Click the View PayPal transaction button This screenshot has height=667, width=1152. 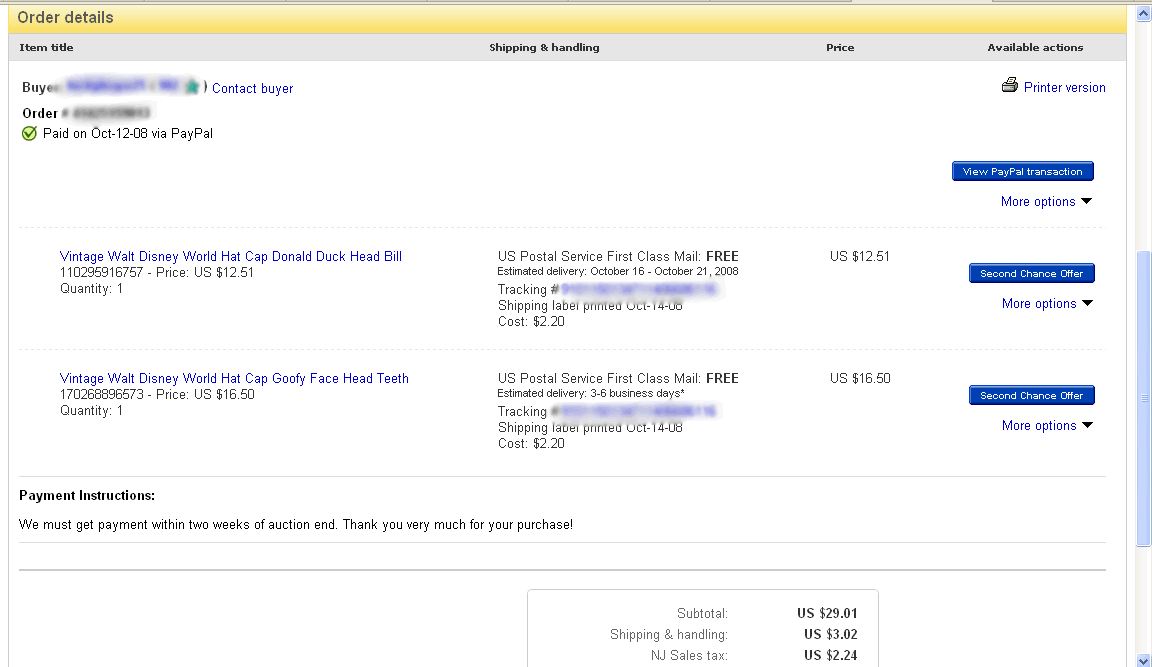pyautogui.click(x=1023, y=171)
